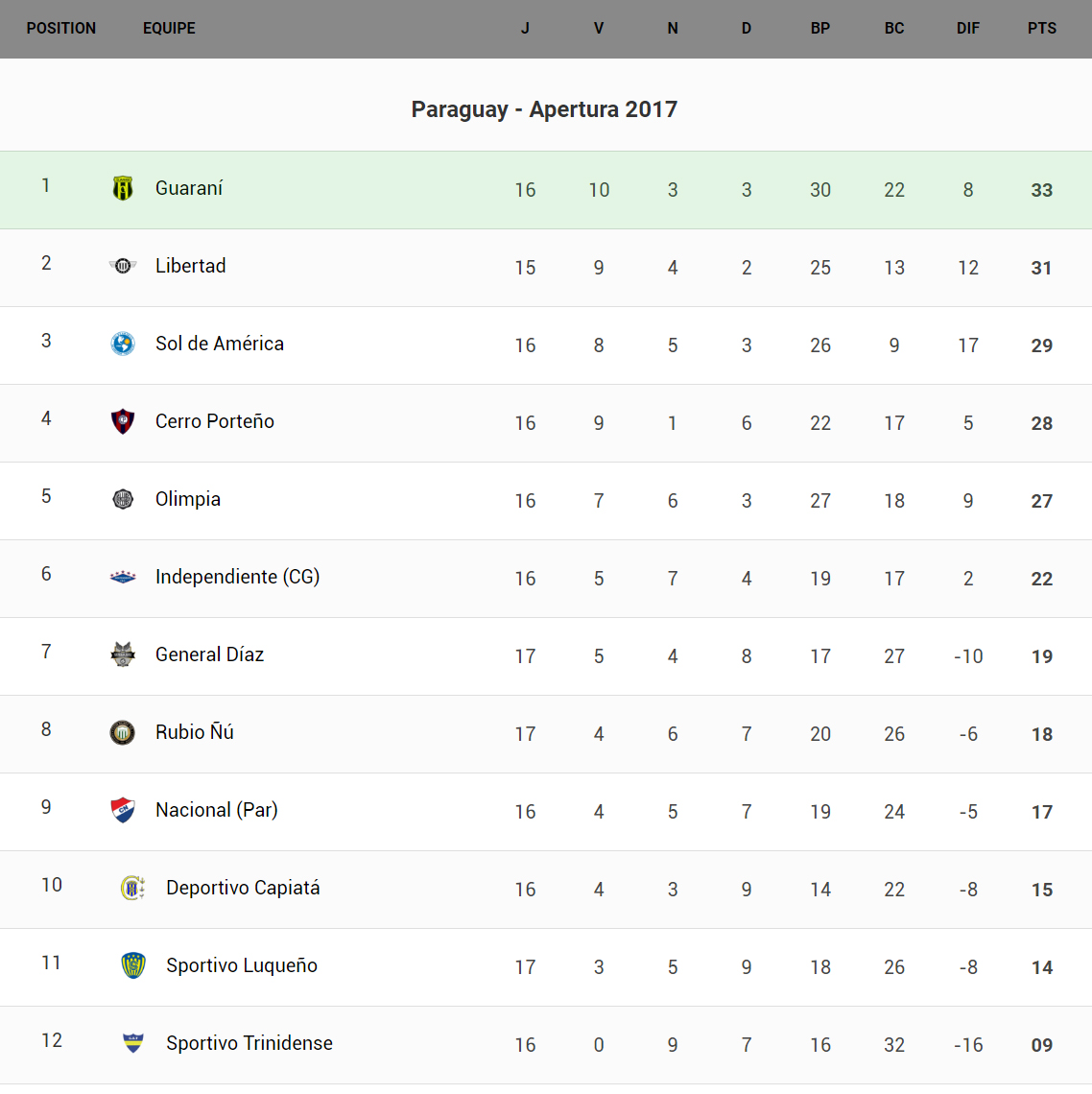The image size is (1092, 1094).
Task: Click the POSITION column header
Action: tap(61, 29)
